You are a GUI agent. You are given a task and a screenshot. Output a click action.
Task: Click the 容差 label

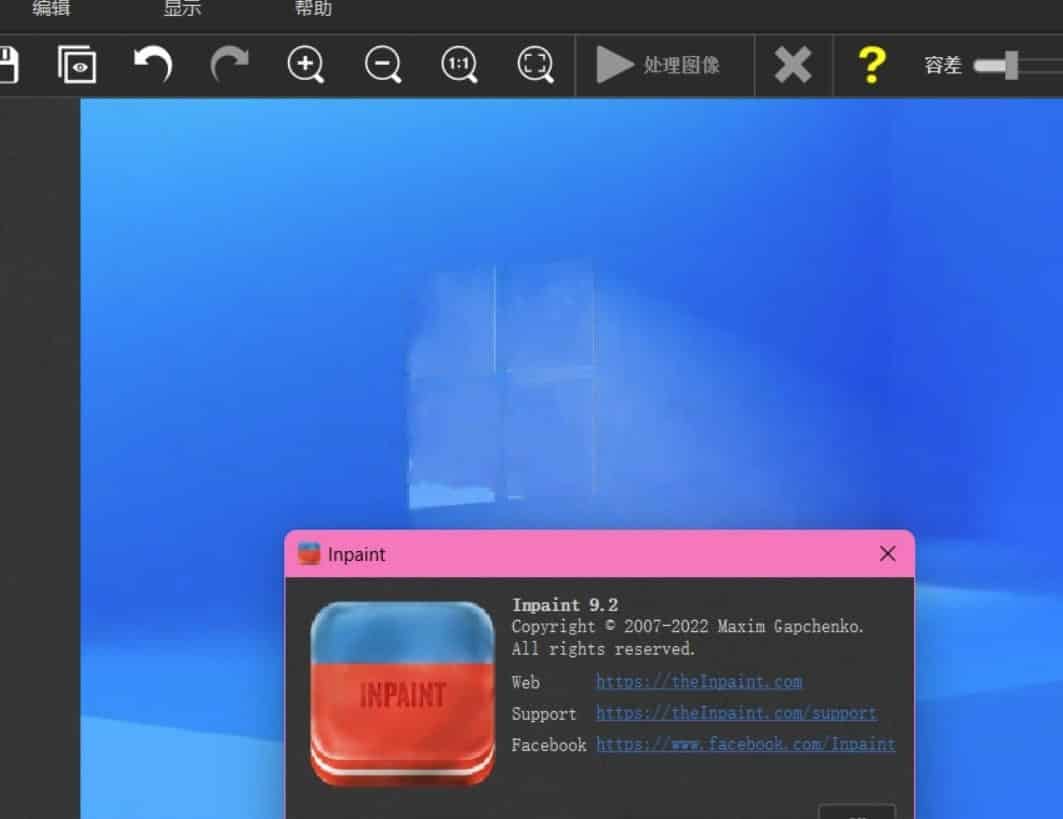[x=943, y=65]
